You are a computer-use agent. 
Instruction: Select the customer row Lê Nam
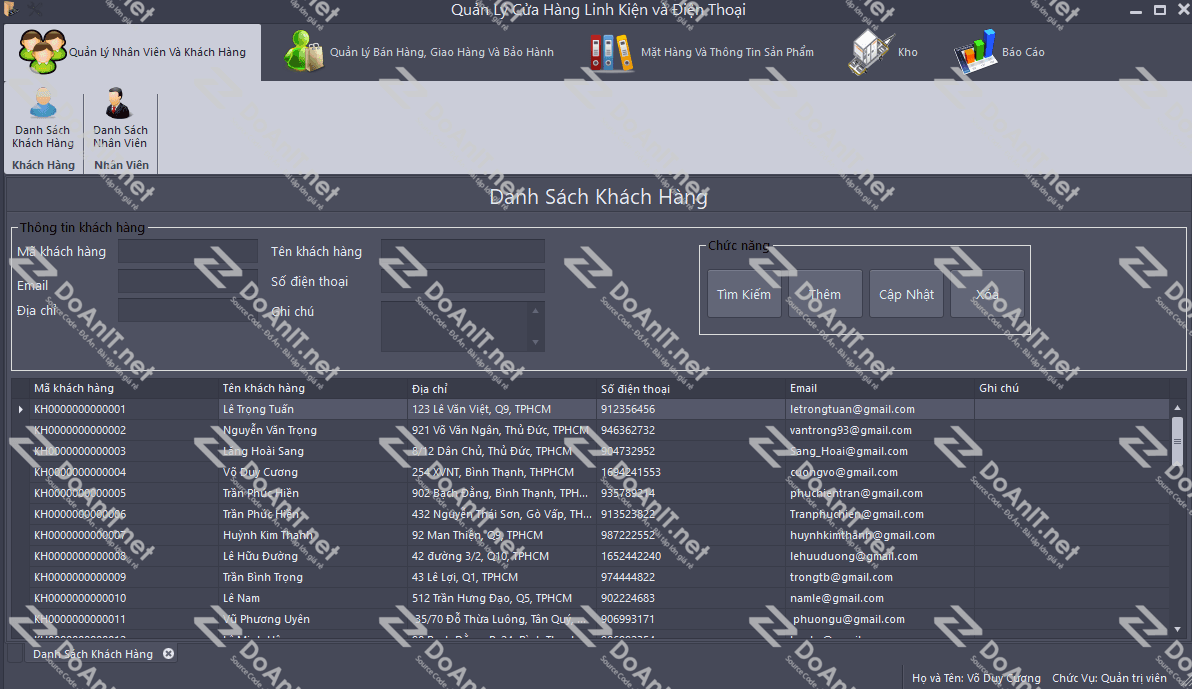point(242,598)
